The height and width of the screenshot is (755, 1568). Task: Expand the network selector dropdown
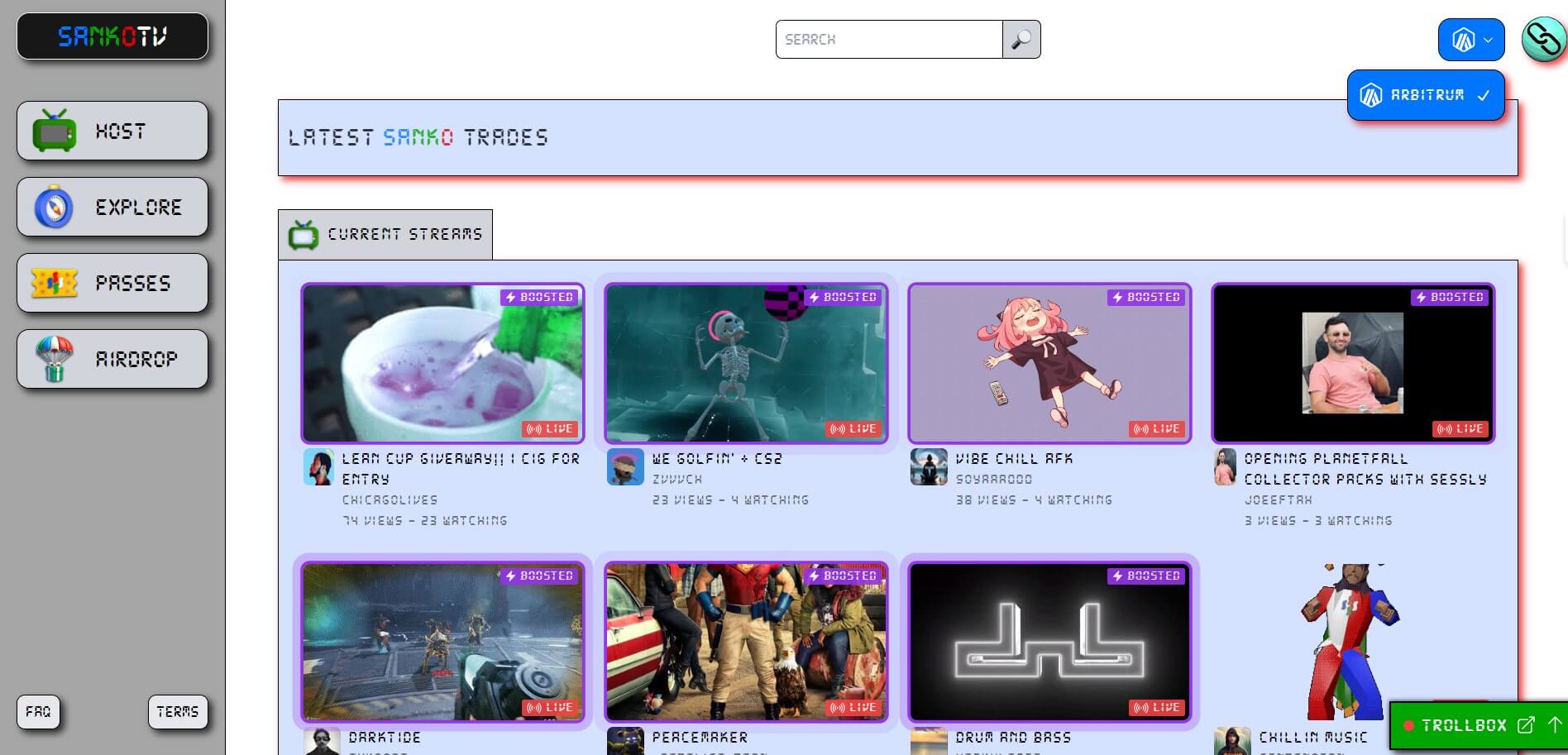point(1471,40)
